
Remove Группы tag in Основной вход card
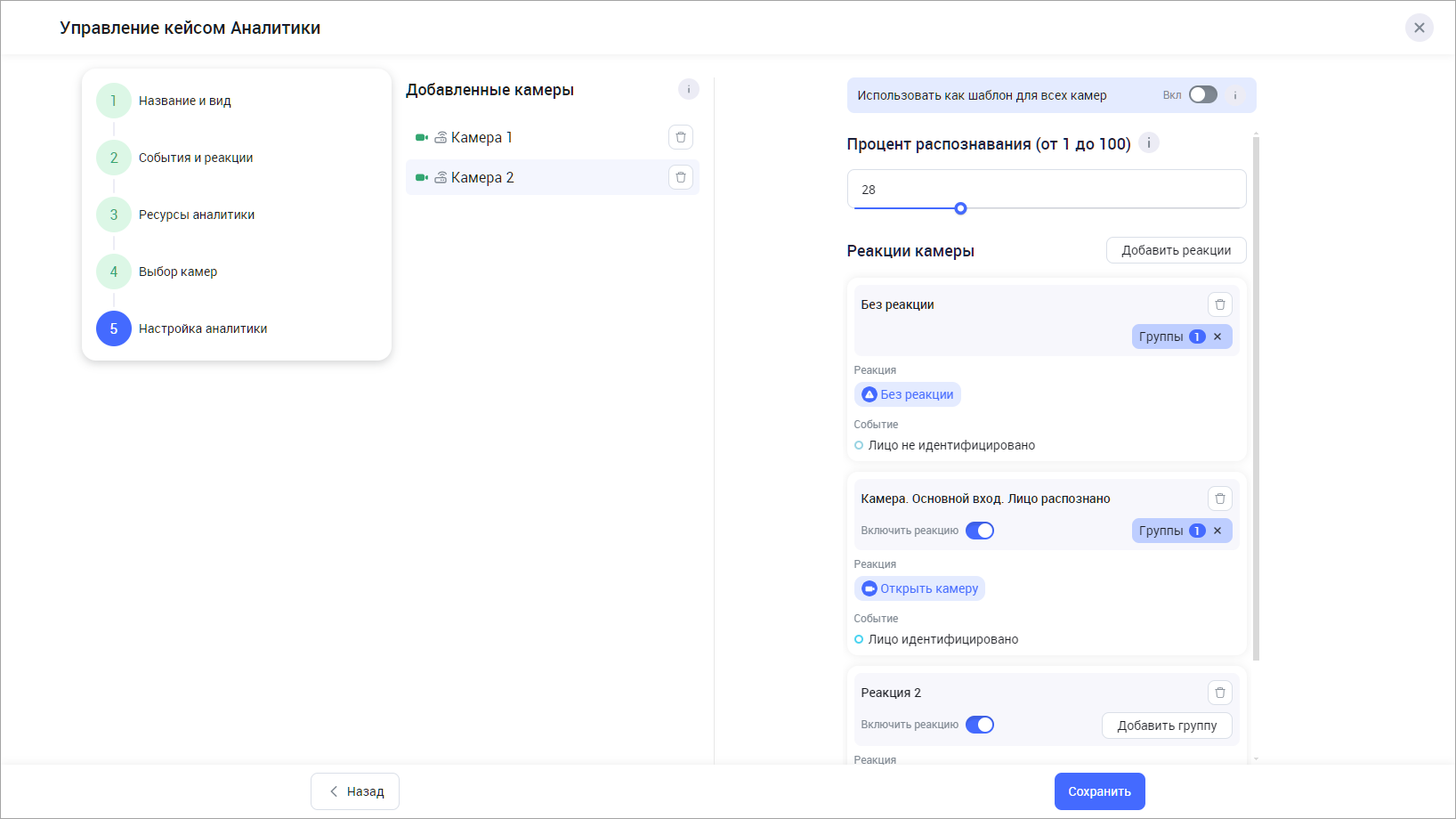point(1217,531)
